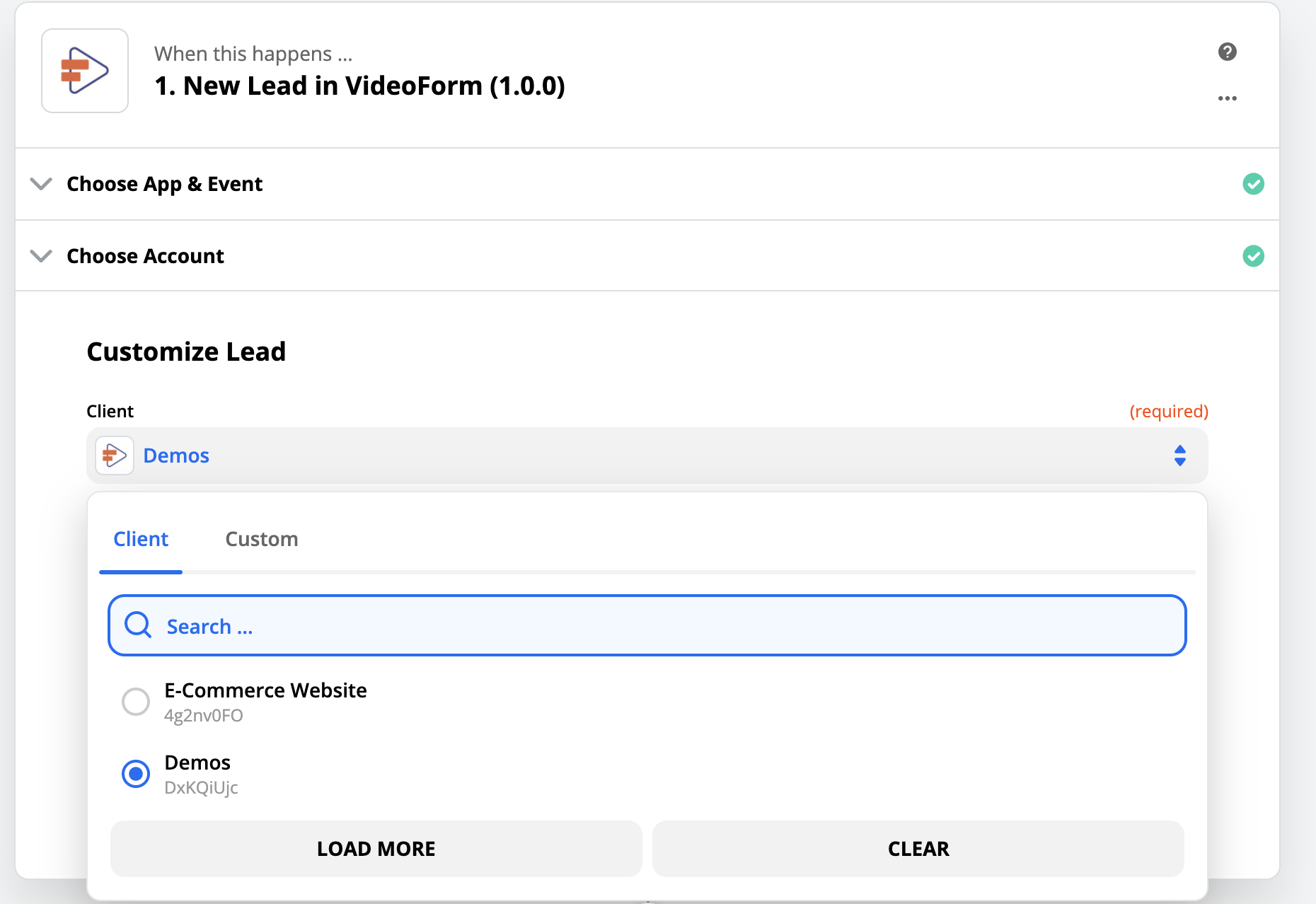
Task: Click the magnifying glass search icon
Action: click(138, 625)
